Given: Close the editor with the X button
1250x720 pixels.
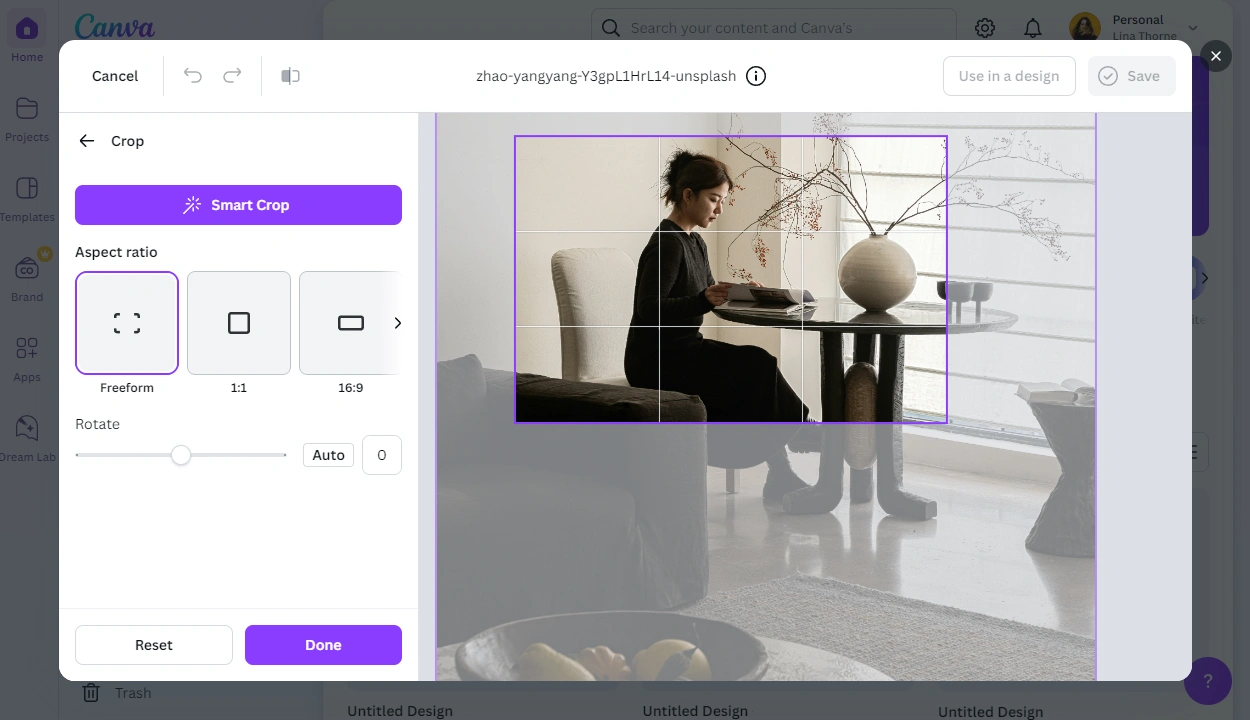Looking at the screenshot, I should [1216, 56].
